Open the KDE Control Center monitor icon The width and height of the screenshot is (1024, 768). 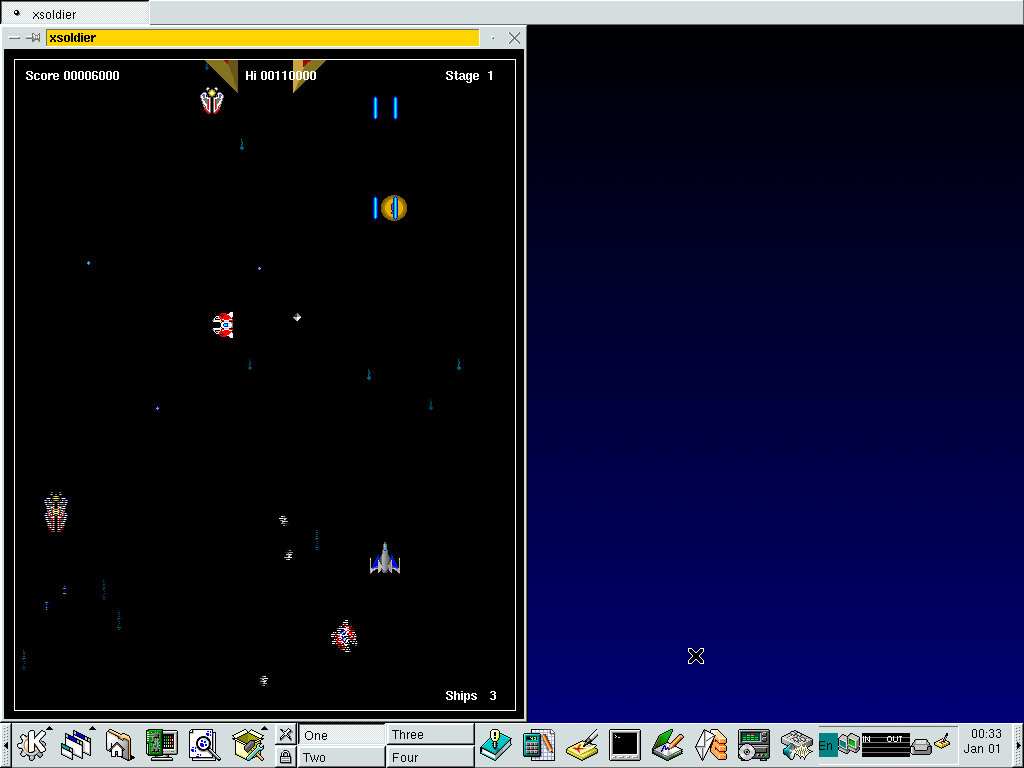(x=161, y=745)
